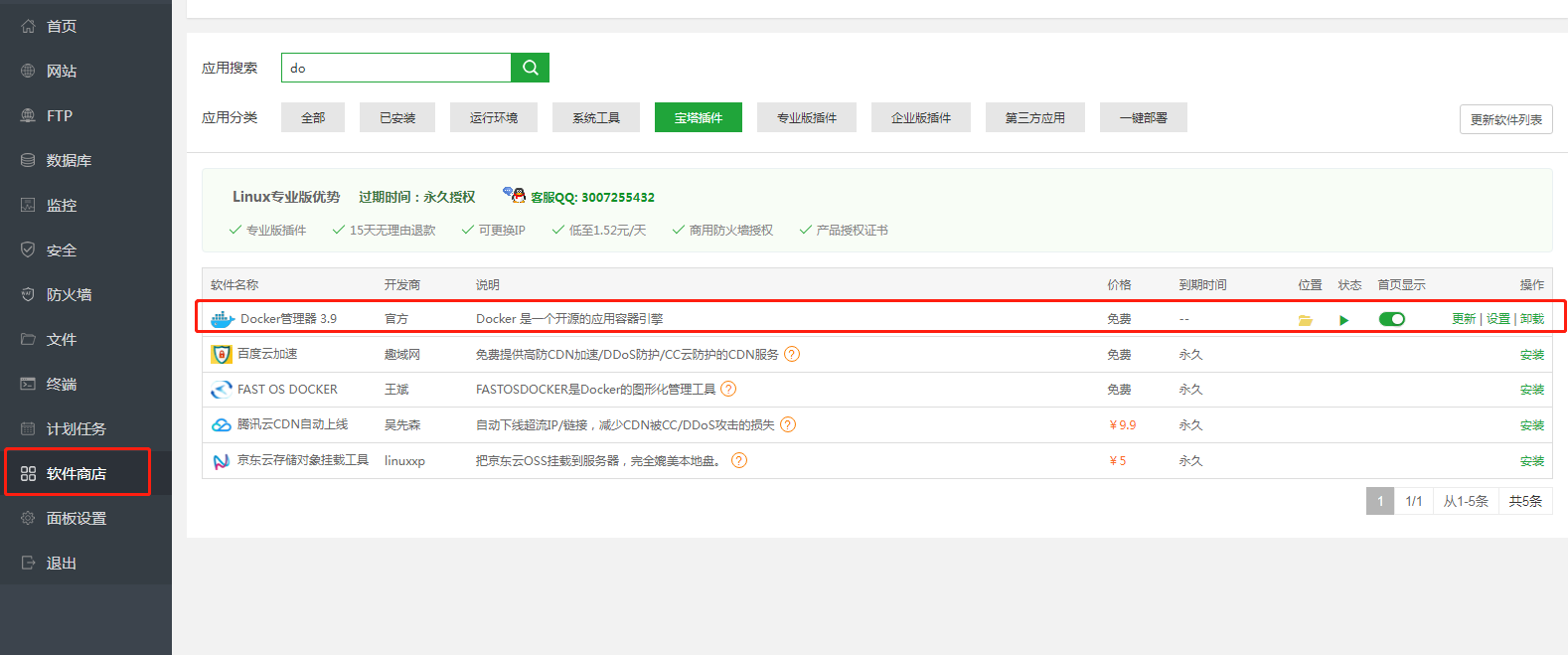1568x655 pixels.
Task: Select the 全部 category tab
Action: [x=313, y=117]
